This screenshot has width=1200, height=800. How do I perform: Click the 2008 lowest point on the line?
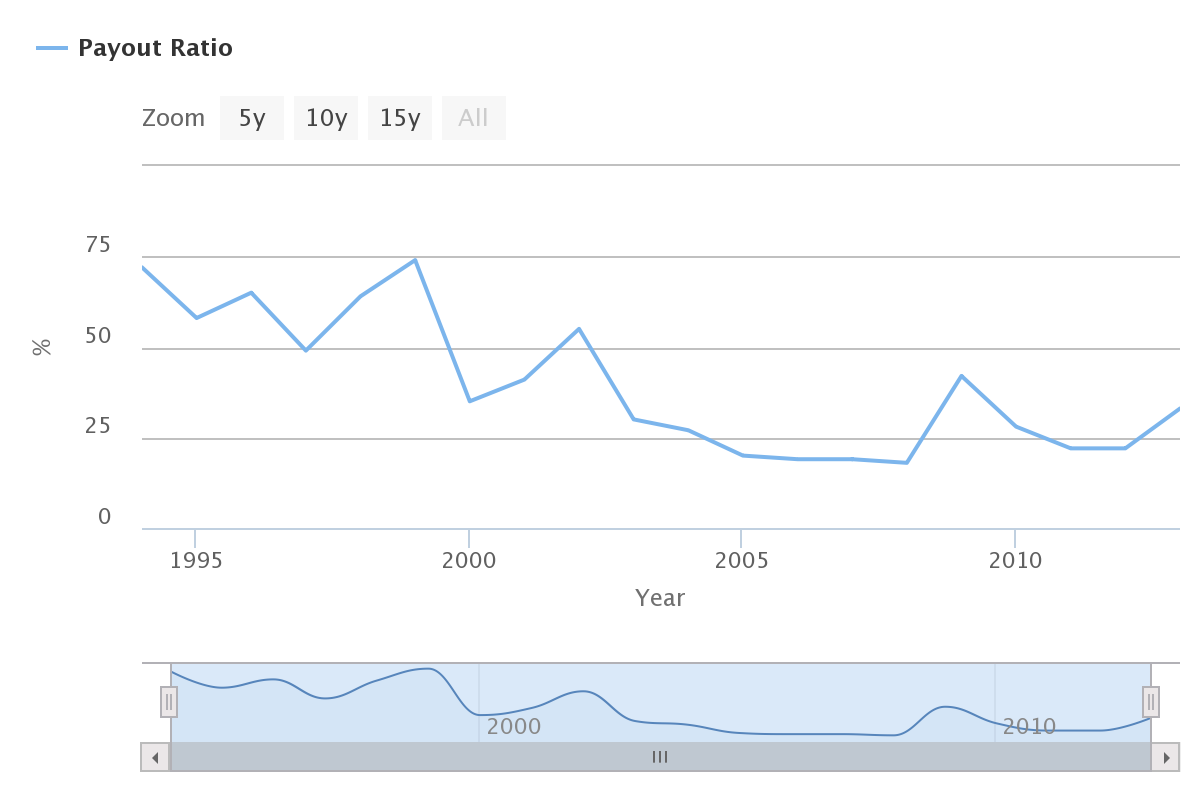[906, 462]
